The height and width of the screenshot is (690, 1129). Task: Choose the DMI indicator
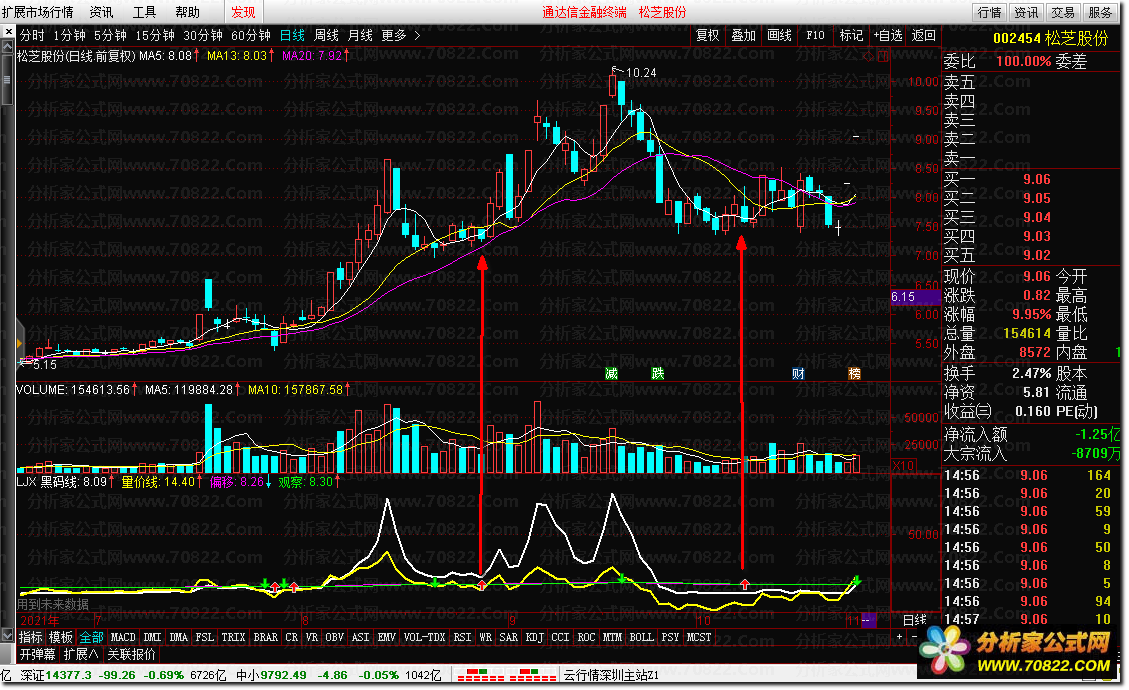152,637
